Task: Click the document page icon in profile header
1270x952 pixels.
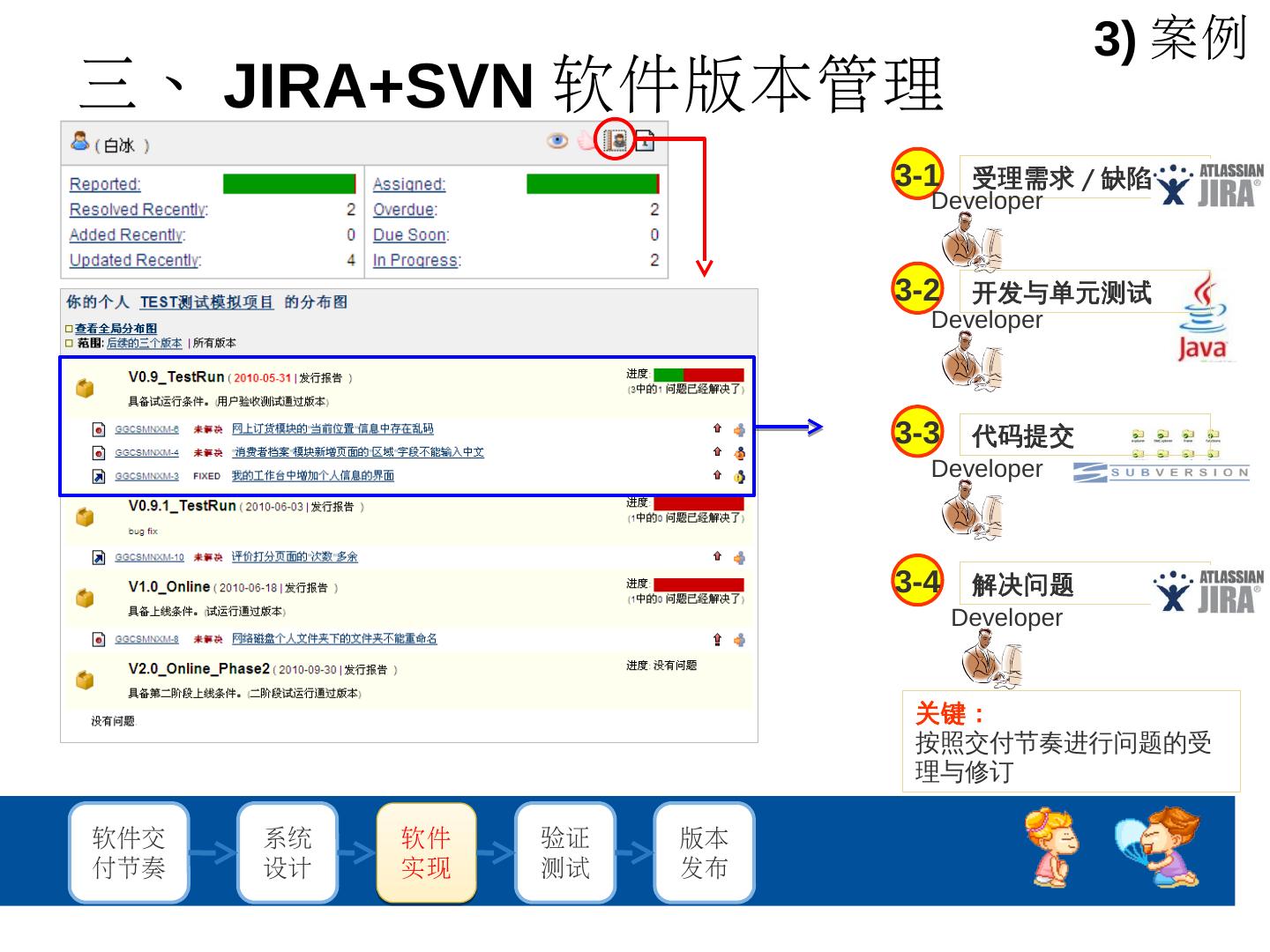Action: 645,141
